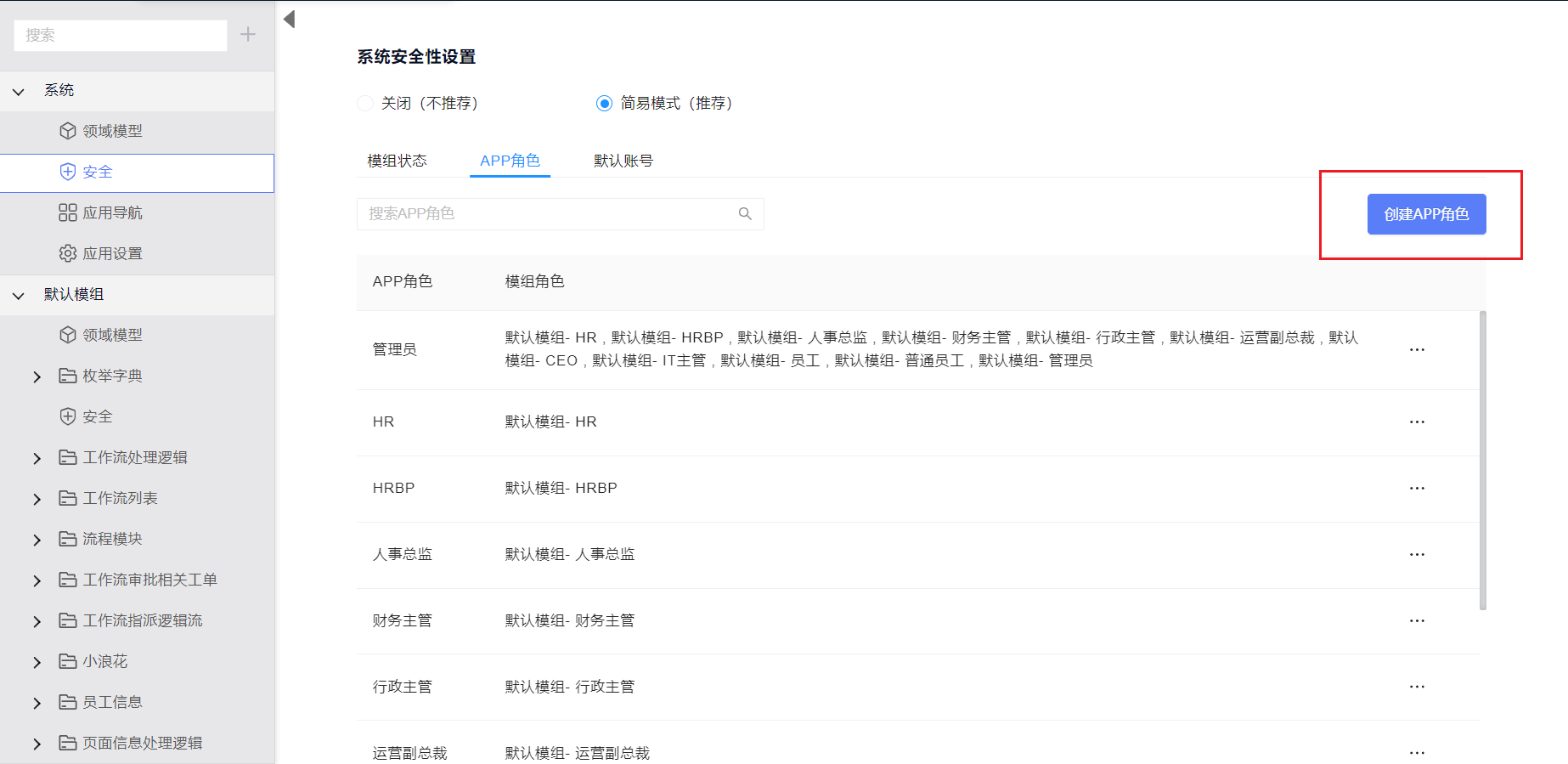The height and width of the screenshot is (764, 1568).
Task: Click the 人事总监 role name cell
Action: (402, 554)
